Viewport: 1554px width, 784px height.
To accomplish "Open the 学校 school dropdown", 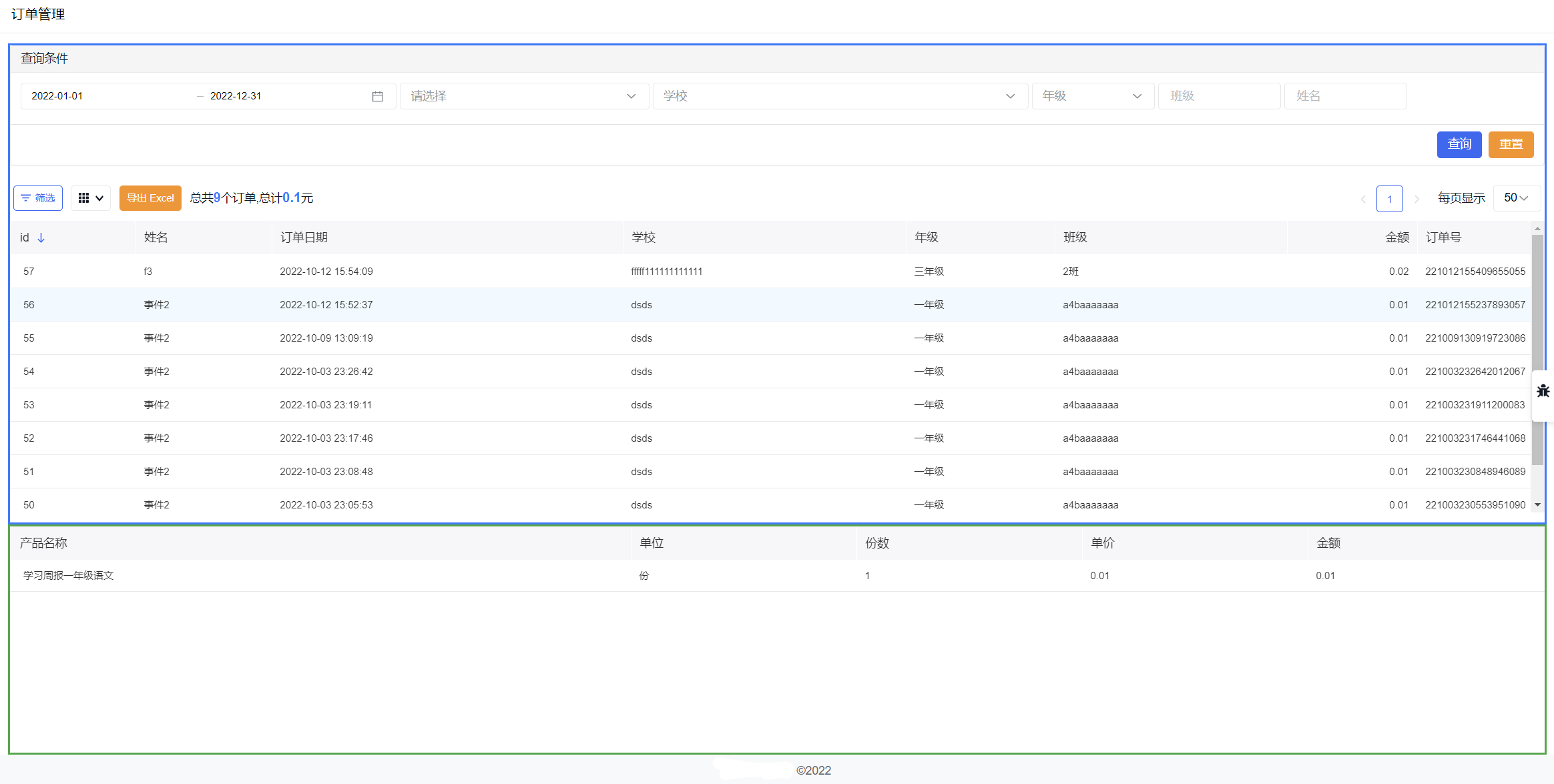I will 840,96.
